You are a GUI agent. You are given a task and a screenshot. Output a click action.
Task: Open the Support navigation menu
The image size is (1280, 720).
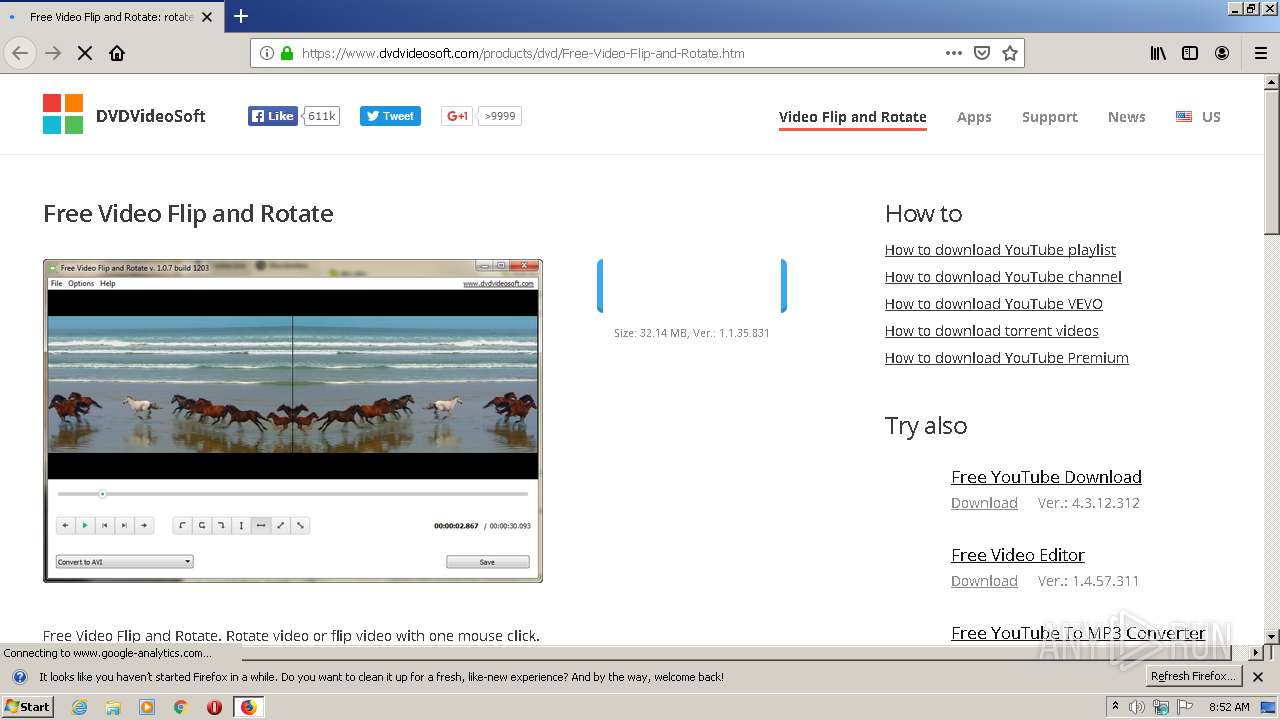1050,117
